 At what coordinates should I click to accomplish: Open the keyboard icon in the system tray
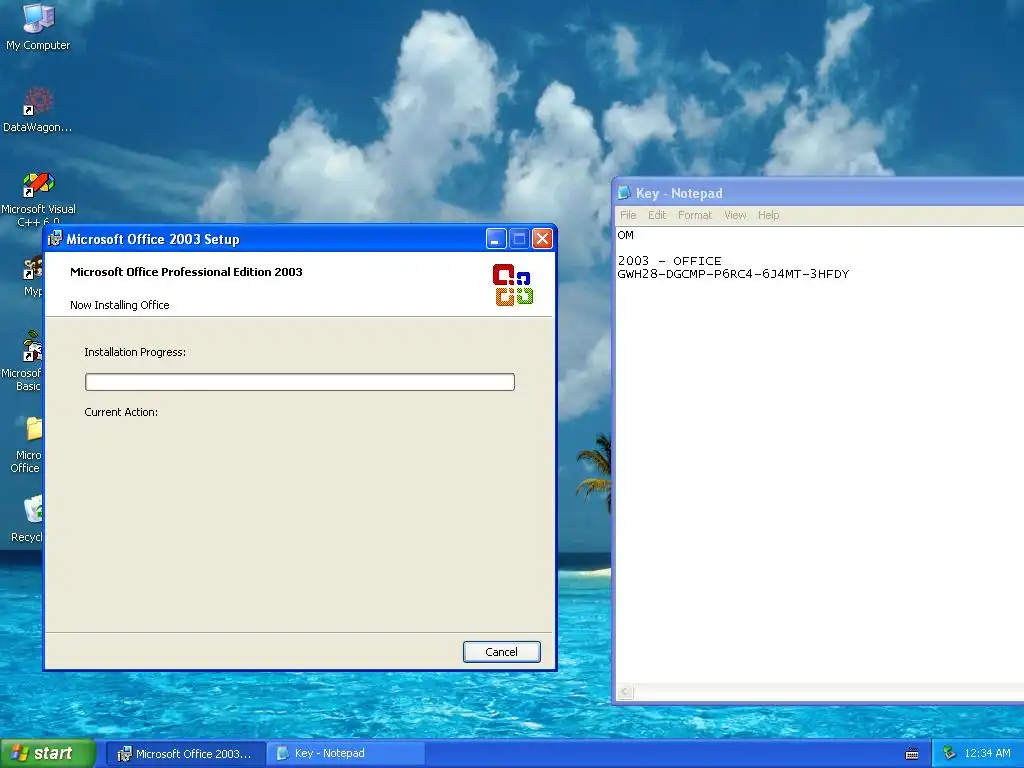click(x=912, y=754)
